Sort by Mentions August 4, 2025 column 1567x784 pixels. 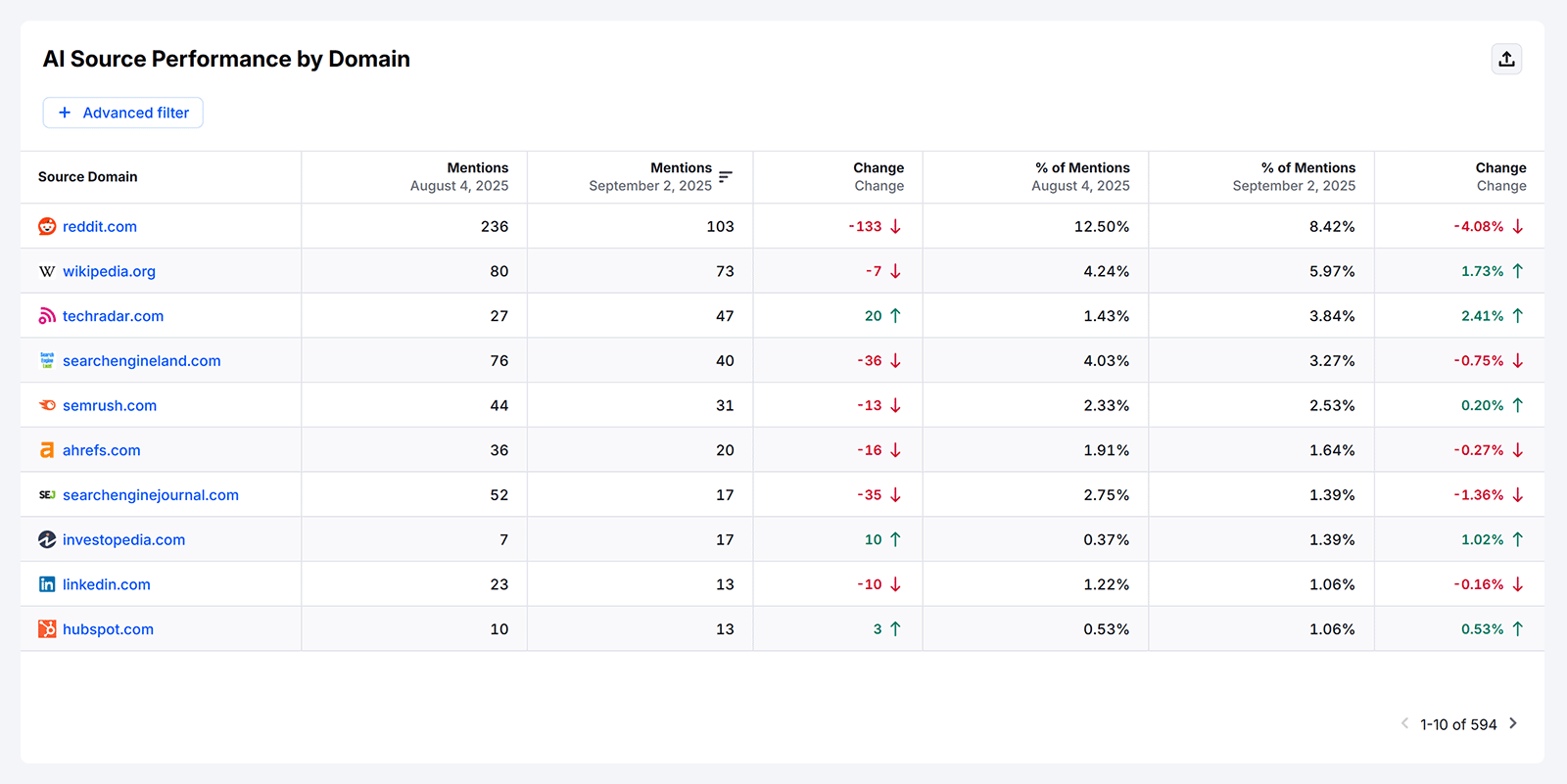pos(459,177)
